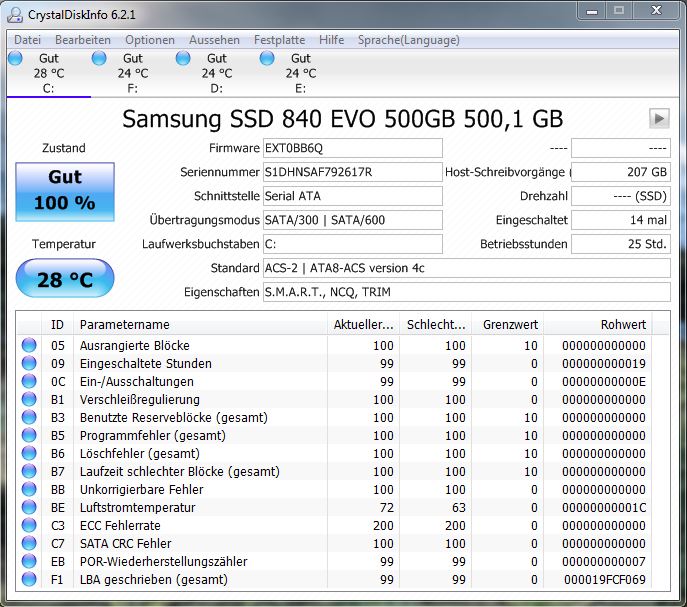Click status orb for BB Unkorrigierbare Fehler
687x607 pixels.
coord(29,489)
